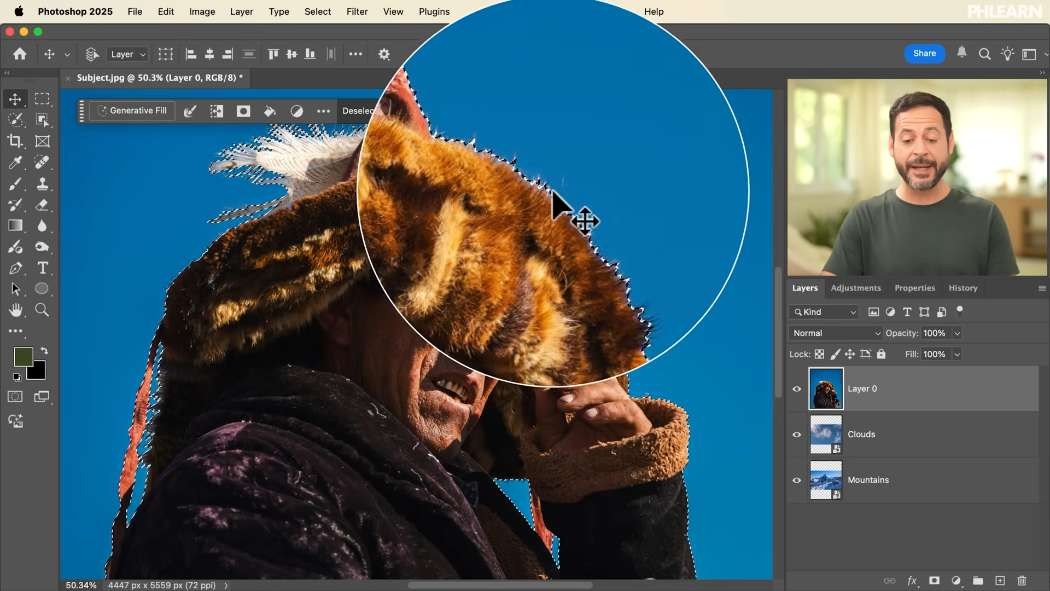
Task: Hide the Layer 0 layer visibility eye
Action: pyautogui.click(x=797, y=389)
